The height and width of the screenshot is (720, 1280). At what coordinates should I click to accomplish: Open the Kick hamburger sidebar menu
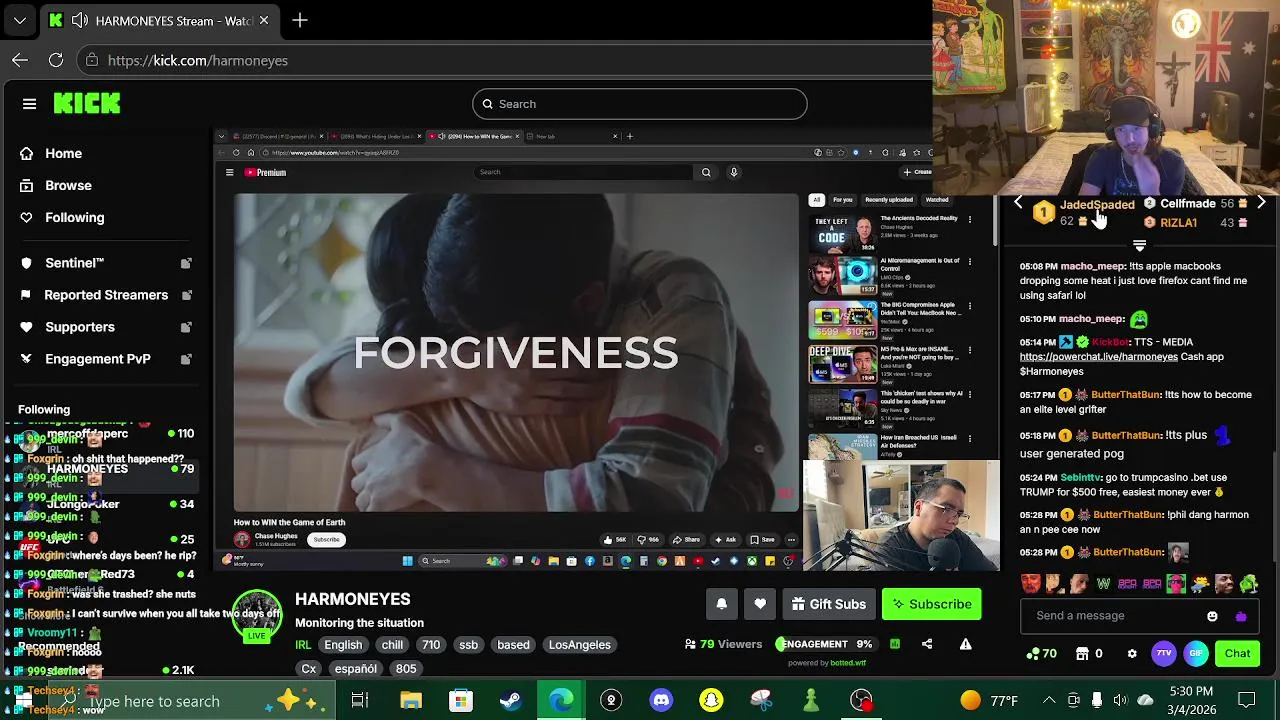click(29, 104)
